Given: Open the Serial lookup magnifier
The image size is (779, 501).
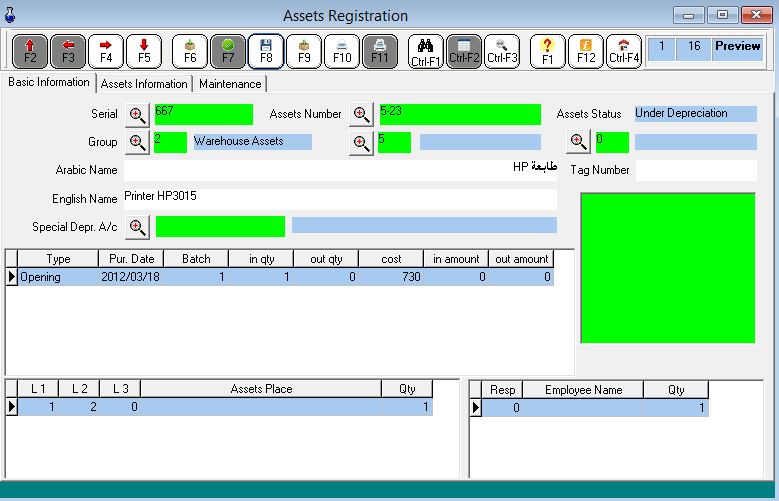Looking at the screenshot, I should (138, 115).
